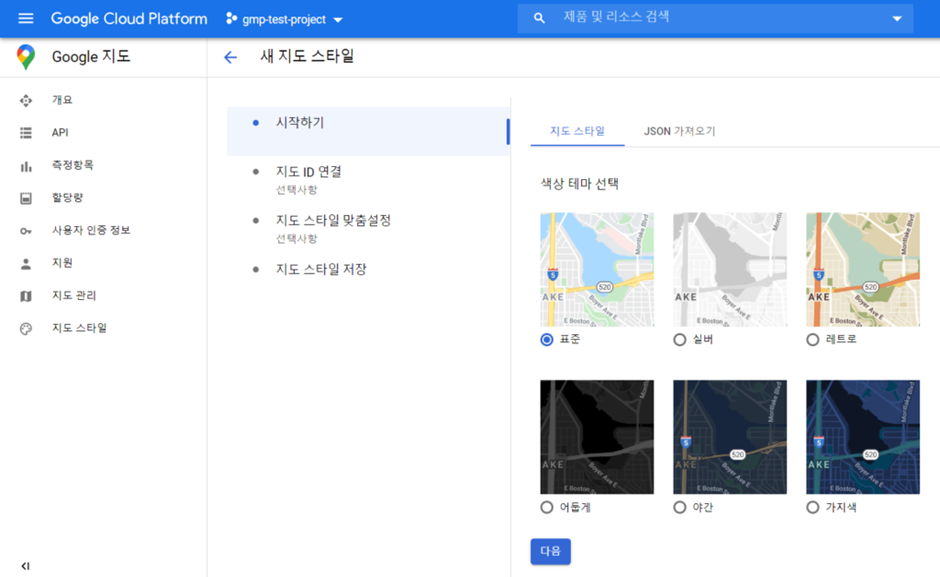Viewport: 940px width, 577px height.
Task: Click the Google Maps pin logo
Action: [26, 57]
